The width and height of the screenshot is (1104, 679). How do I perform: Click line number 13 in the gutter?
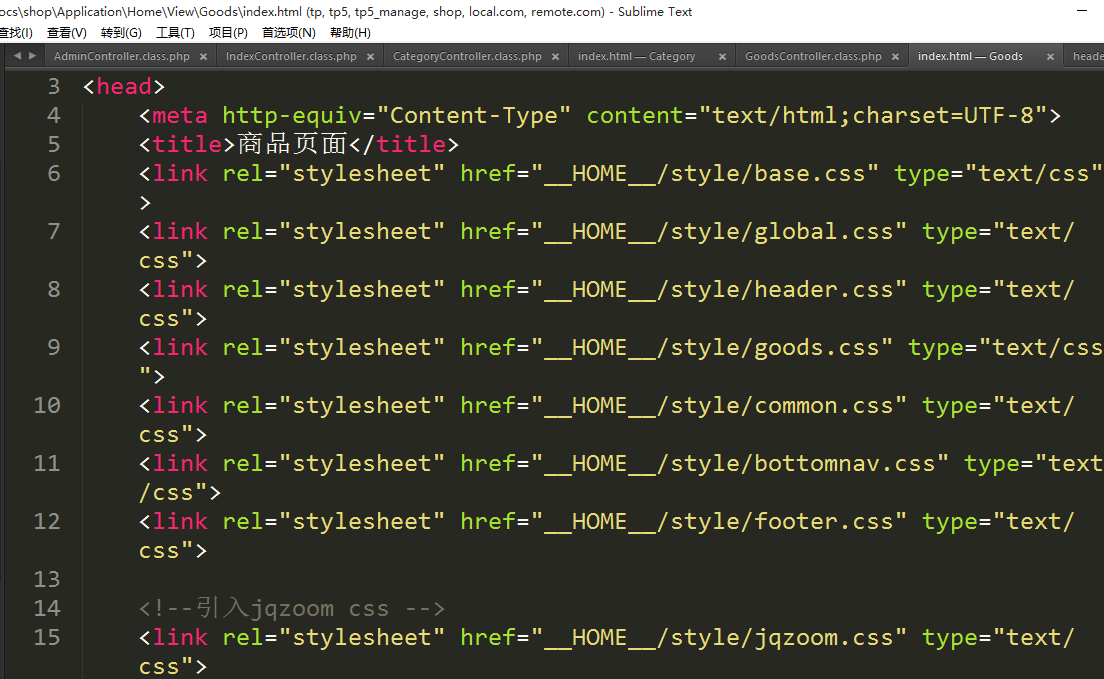coord(47,579)
